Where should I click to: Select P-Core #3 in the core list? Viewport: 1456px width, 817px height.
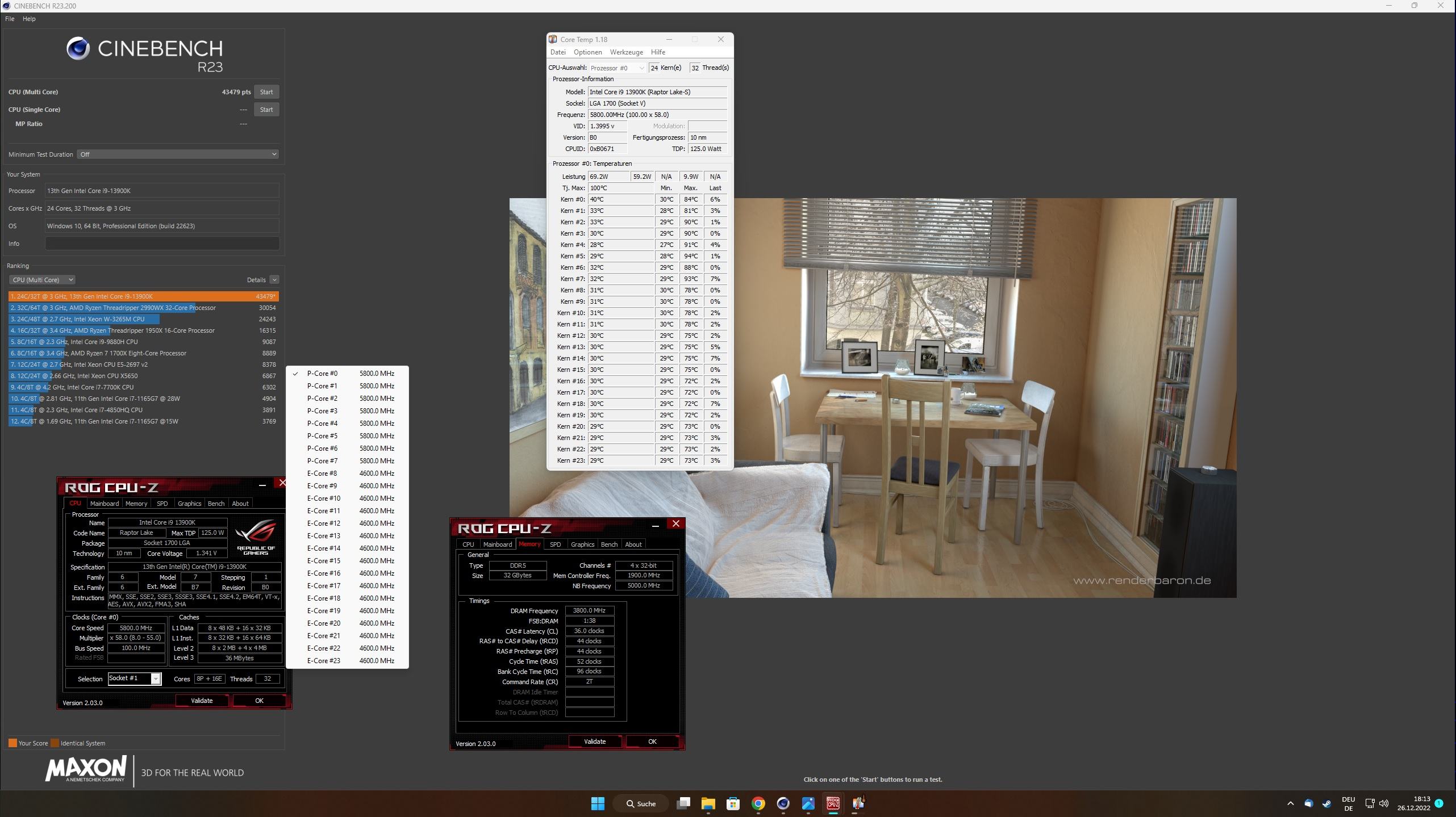pyautogui.click(x=347, y=411)
